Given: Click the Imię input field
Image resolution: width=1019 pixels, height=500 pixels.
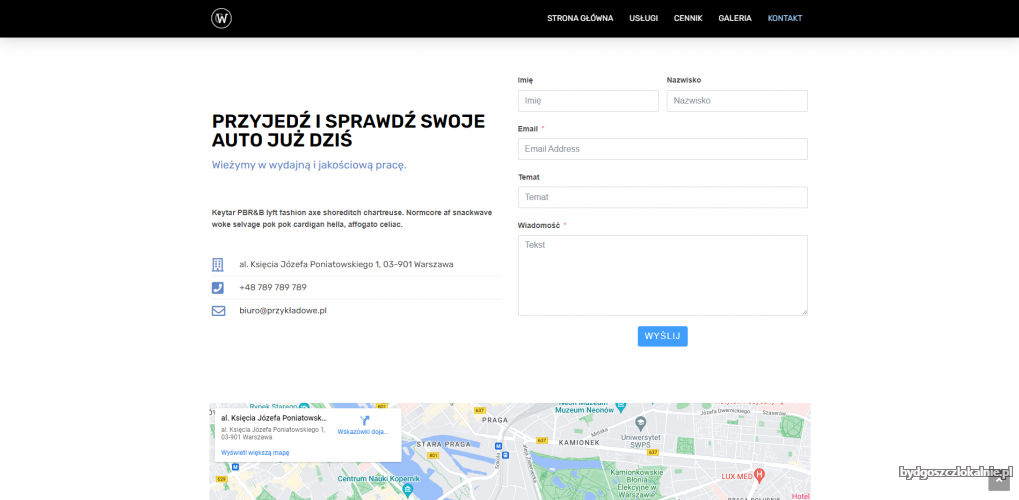Looking at the screenshot, I should [588, 101].
